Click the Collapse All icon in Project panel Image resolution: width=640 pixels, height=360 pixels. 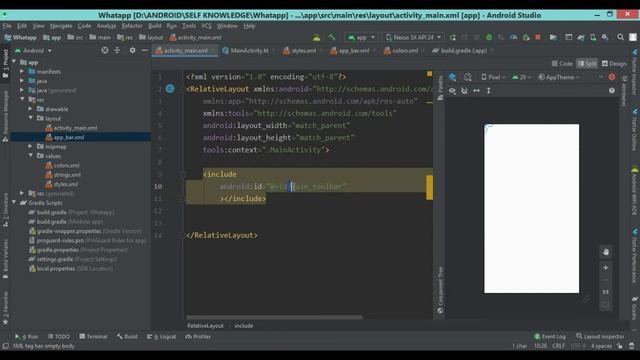[x=117, y=50]
